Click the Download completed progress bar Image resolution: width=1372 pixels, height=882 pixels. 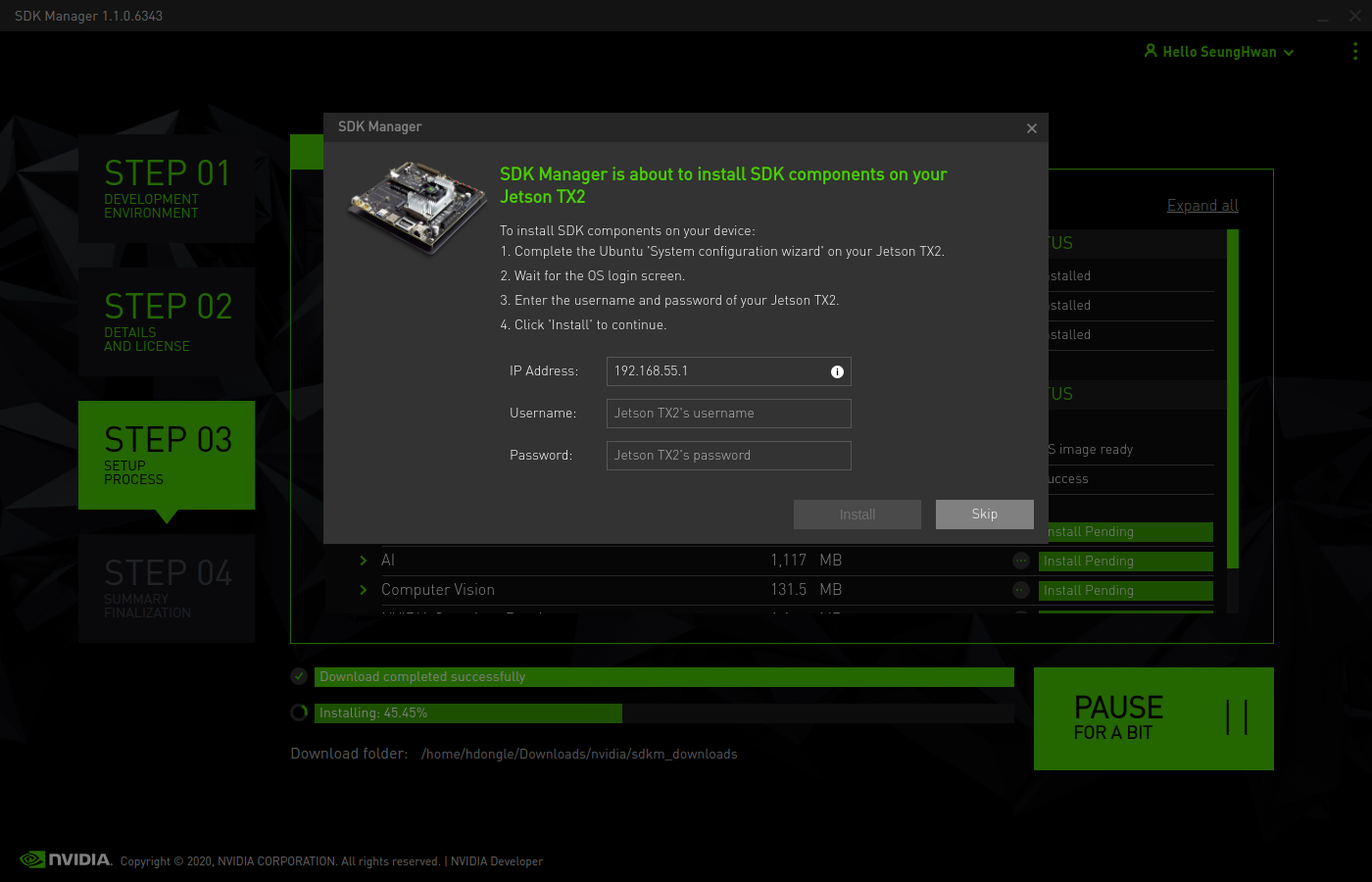664,677
